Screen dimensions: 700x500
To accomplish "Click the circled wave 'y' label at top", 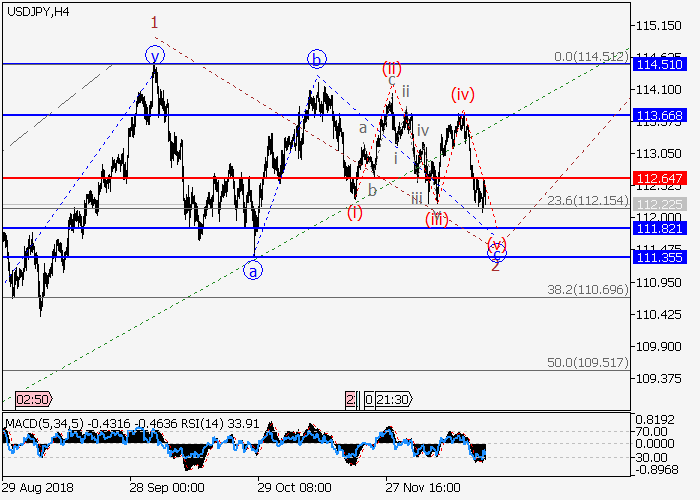I will [154, 55].
